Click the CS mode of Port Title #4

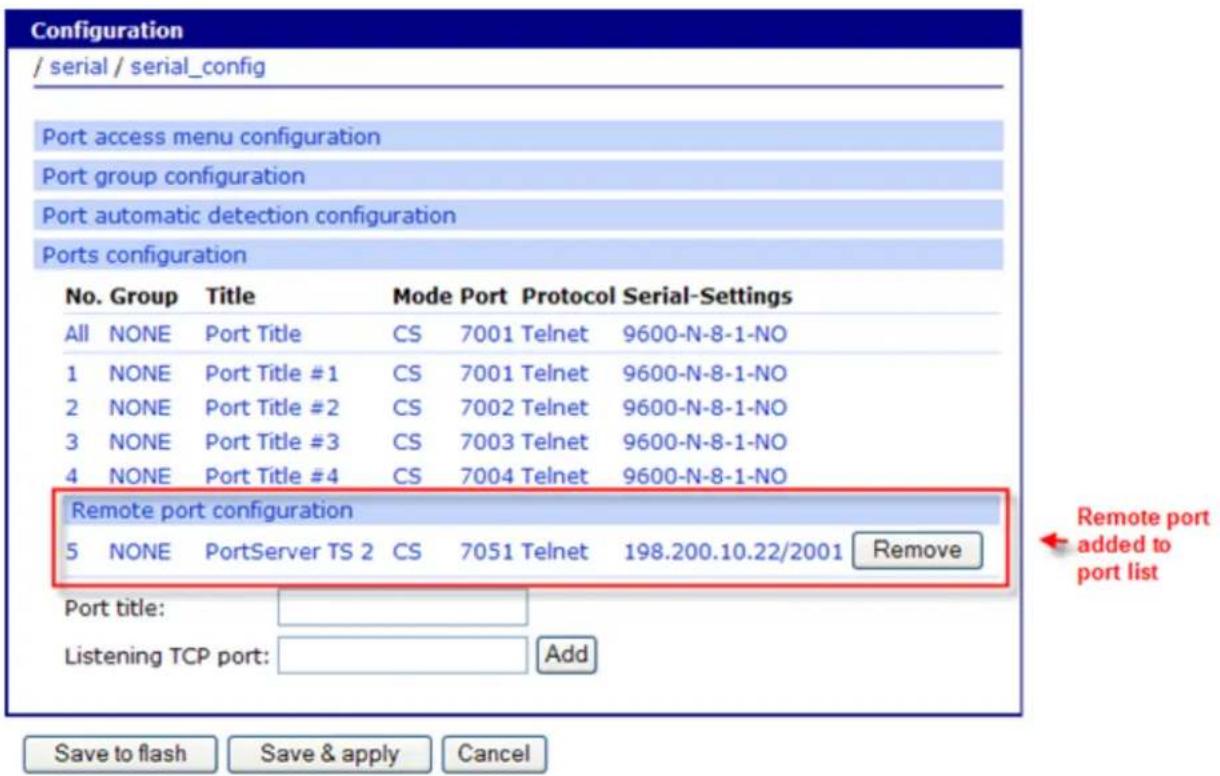(x=407, y=476)
